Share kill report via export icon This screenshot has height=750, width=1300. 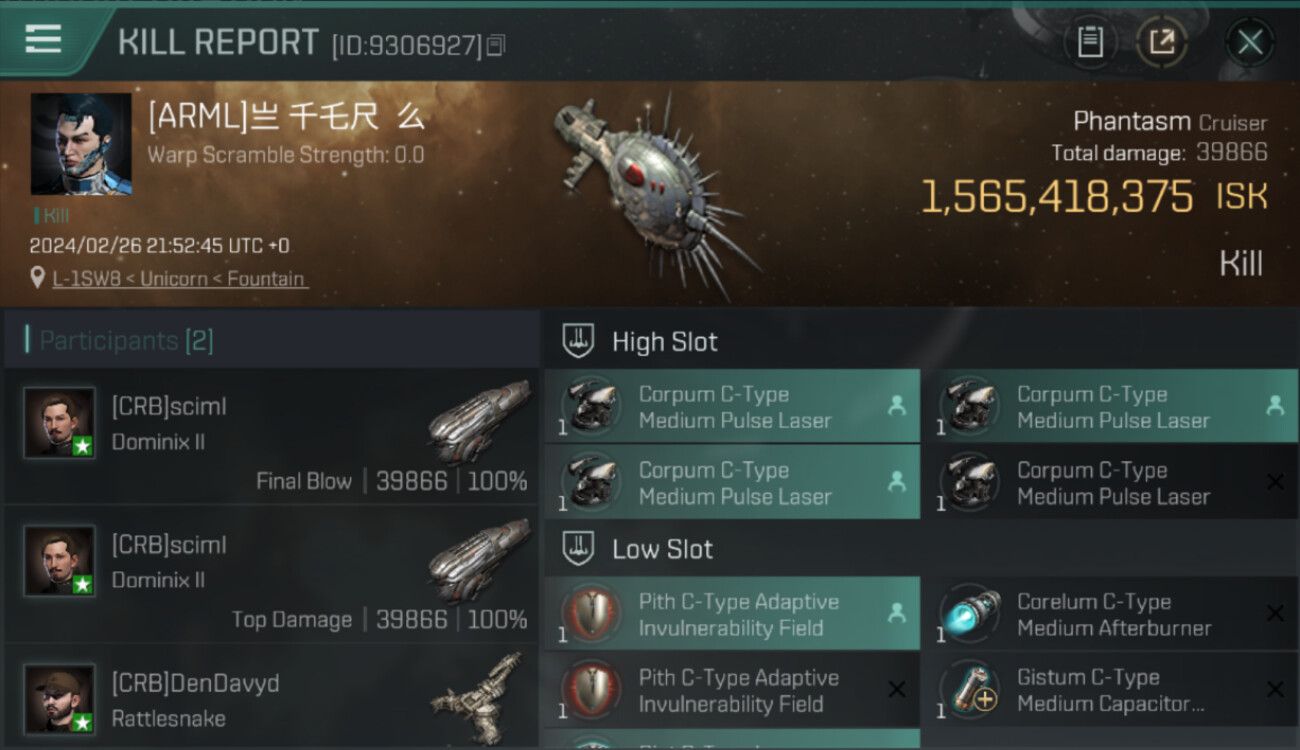click(x=1162, y=42)
